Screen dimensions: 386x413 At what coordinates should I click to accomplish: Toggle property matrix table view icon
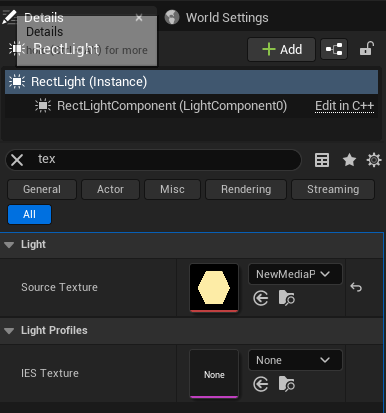click(x=322, y=160)
